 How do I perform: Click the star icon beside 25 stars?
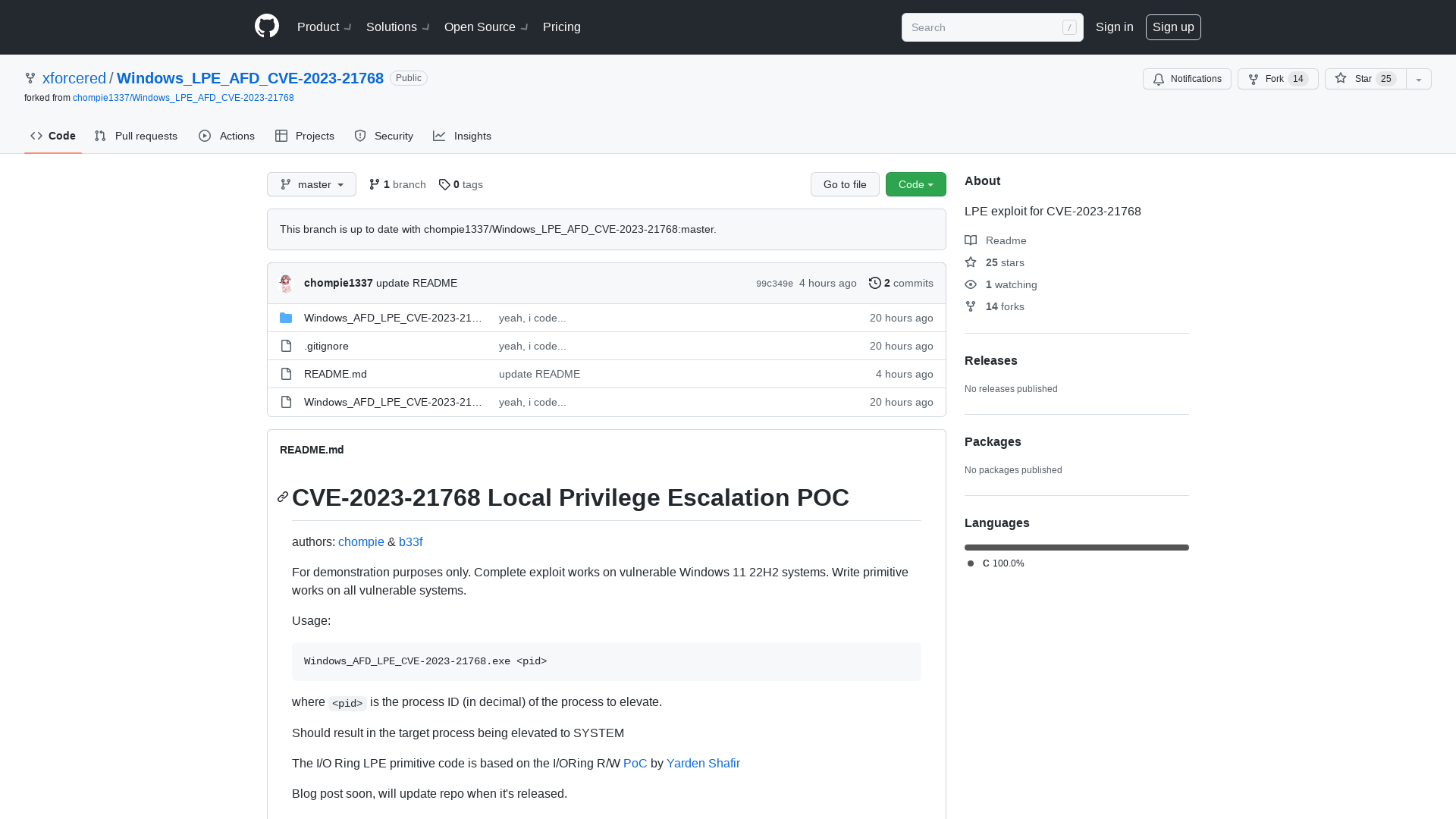971,262
